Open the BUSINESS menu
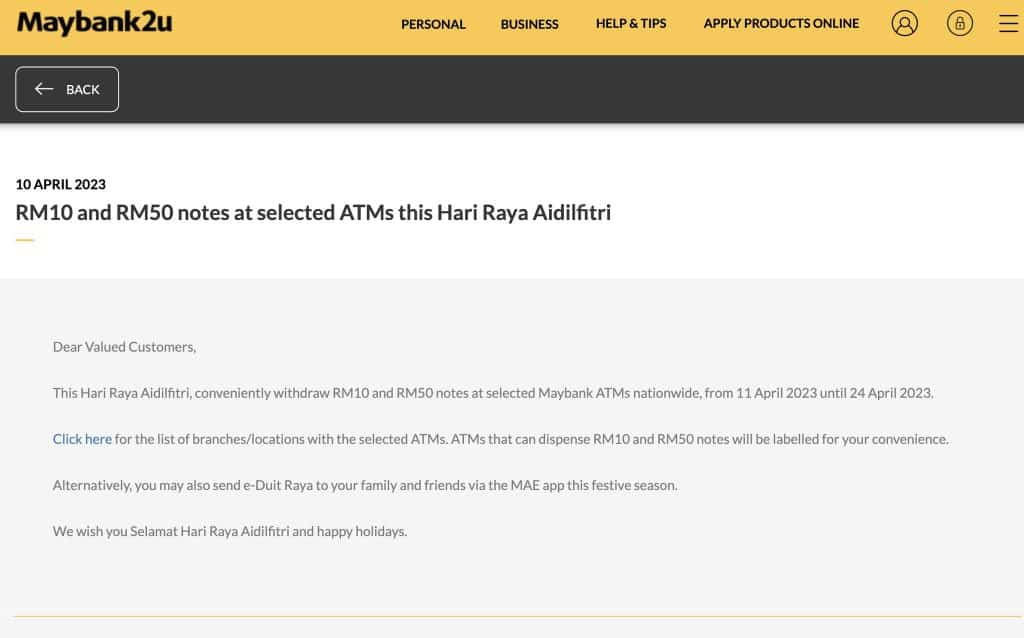 click(x=530, y=24)
